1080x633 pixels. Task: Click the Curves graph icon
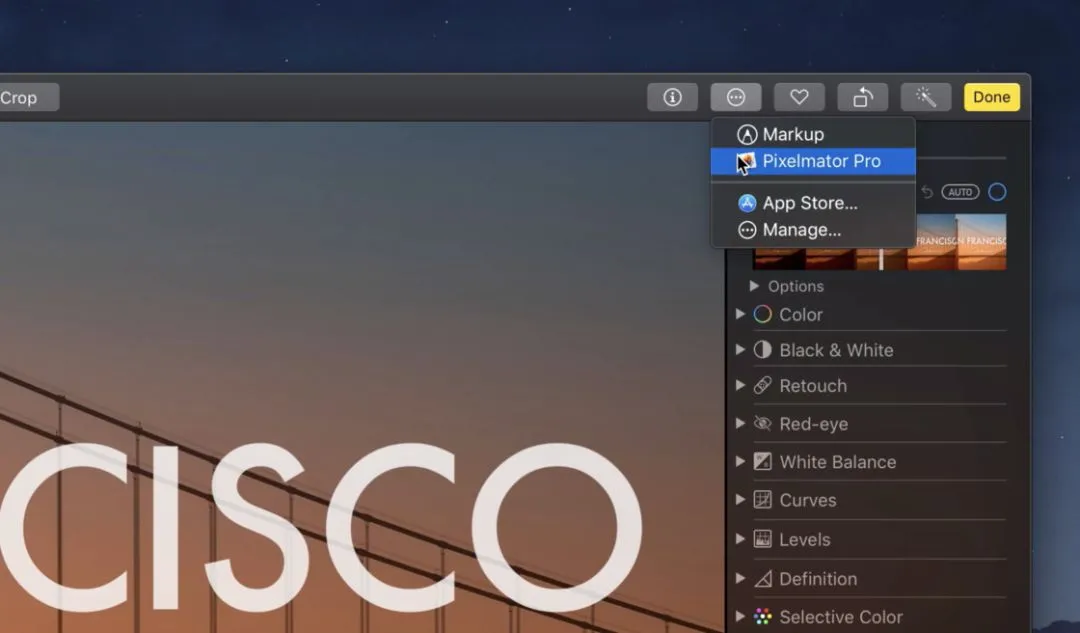762,500
